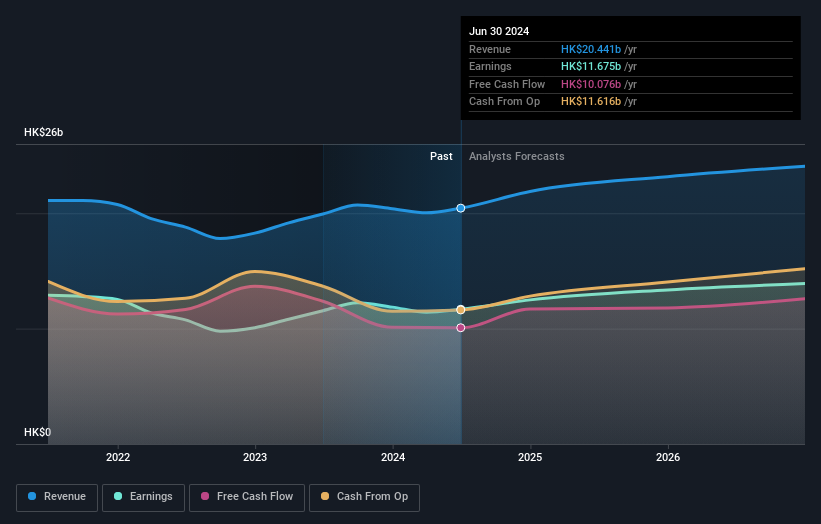The image size is (821, 524).
Task: Toggle the Revenue legend button
Action: [x=57, y=497]
